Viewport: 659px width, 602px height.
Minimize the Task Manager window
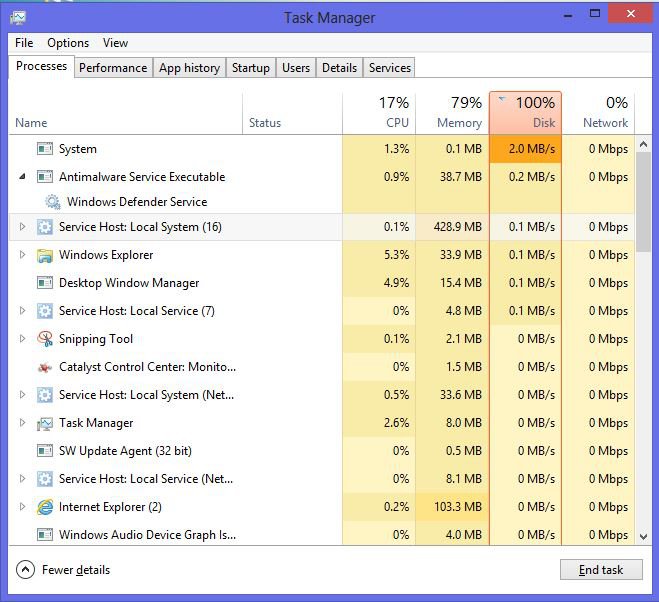[x=568, y=15]
